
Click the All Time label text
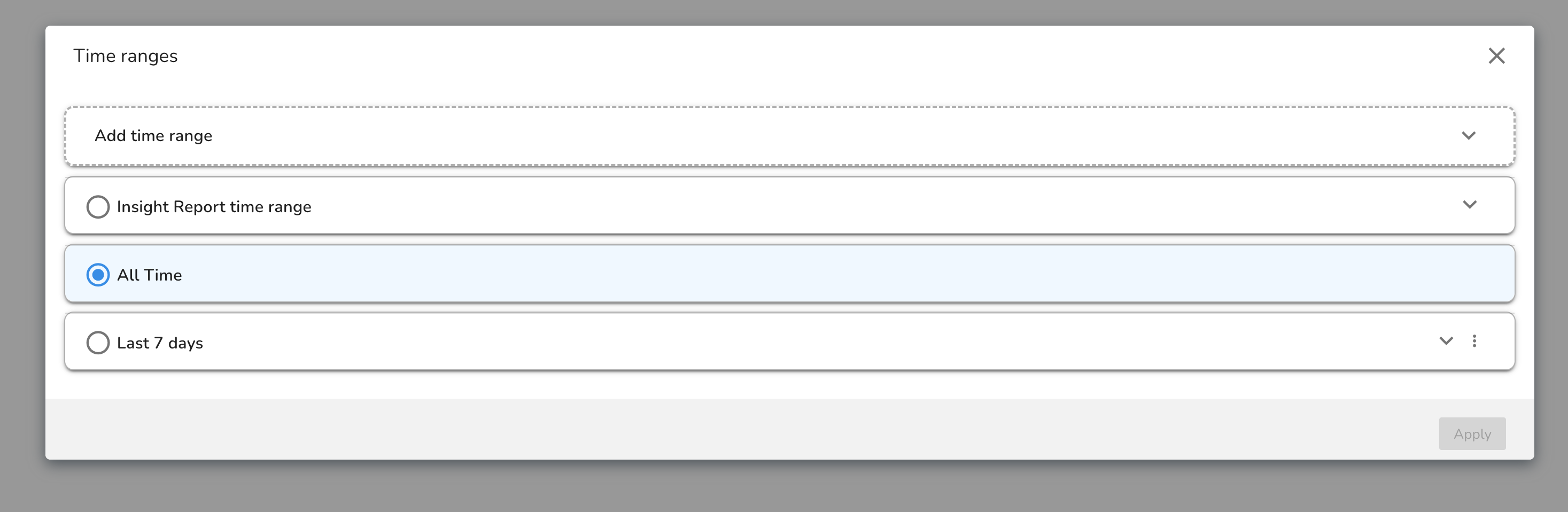[x=149, y=275]
